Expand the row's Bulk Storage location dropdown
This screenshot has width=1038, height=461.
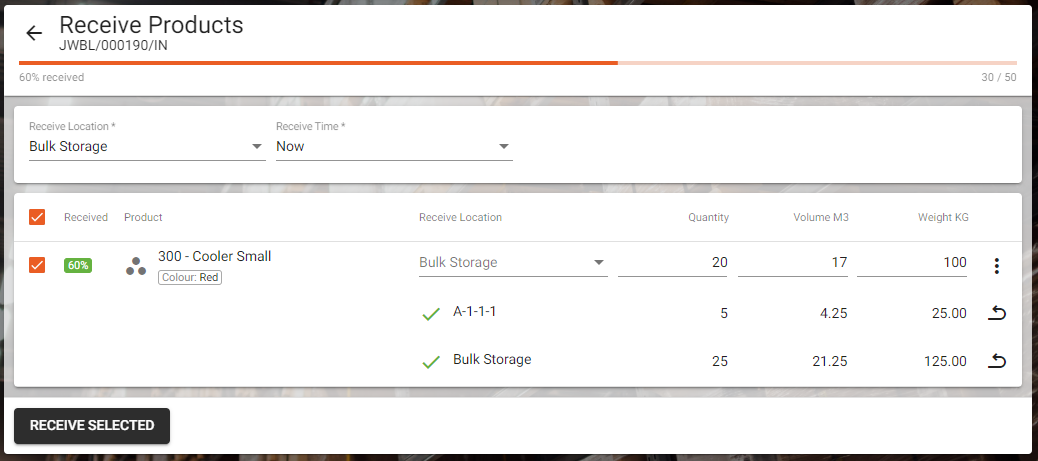tap(513, 263)
